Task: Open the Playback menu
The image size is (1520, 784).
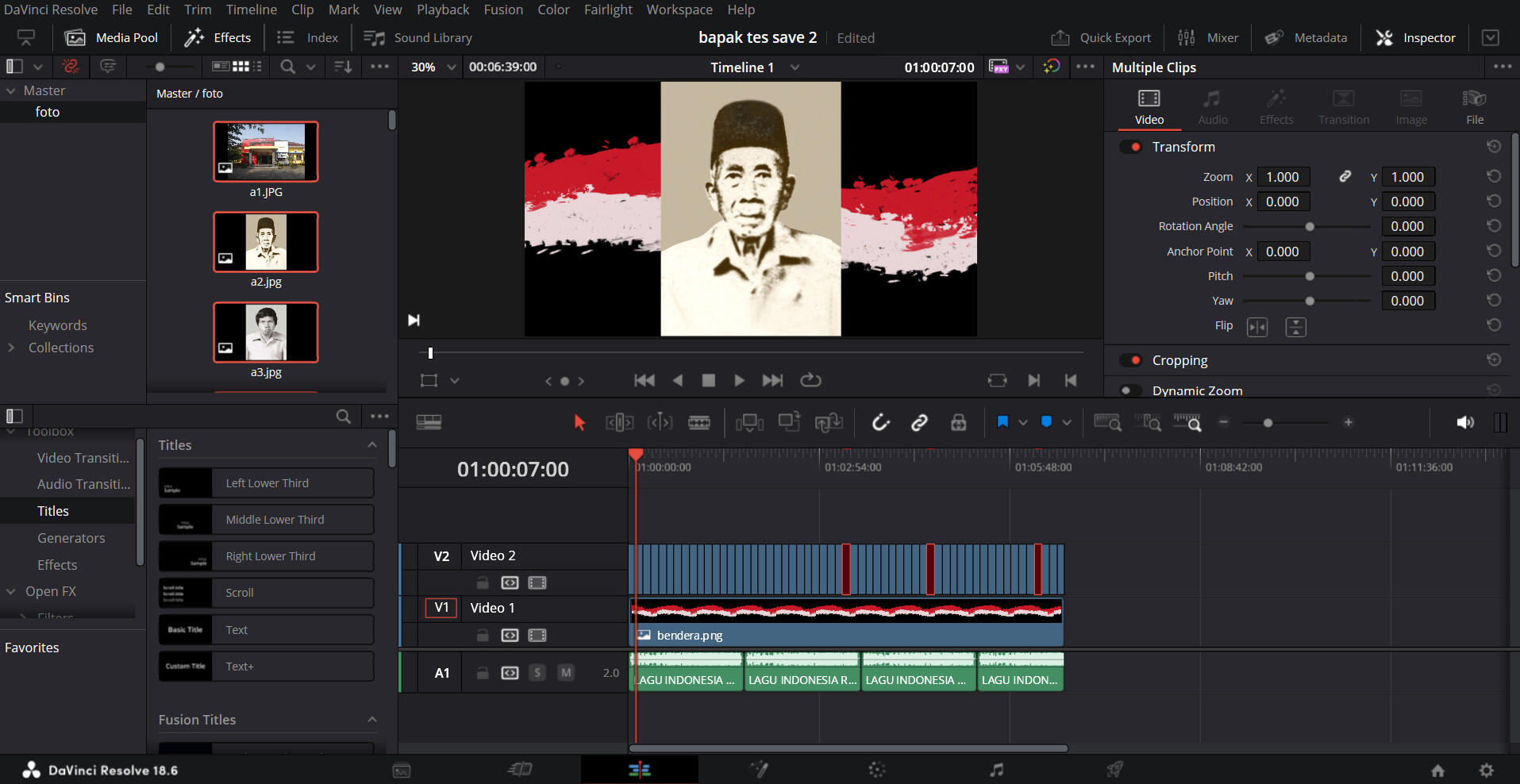Action: (443, 10)
